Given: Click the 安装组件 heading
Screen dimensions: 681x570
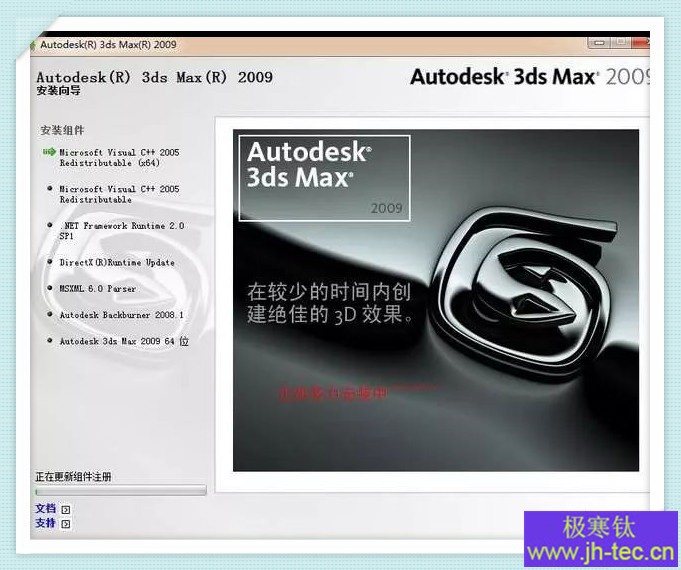Looking at the screenshot, I should 62,130.
